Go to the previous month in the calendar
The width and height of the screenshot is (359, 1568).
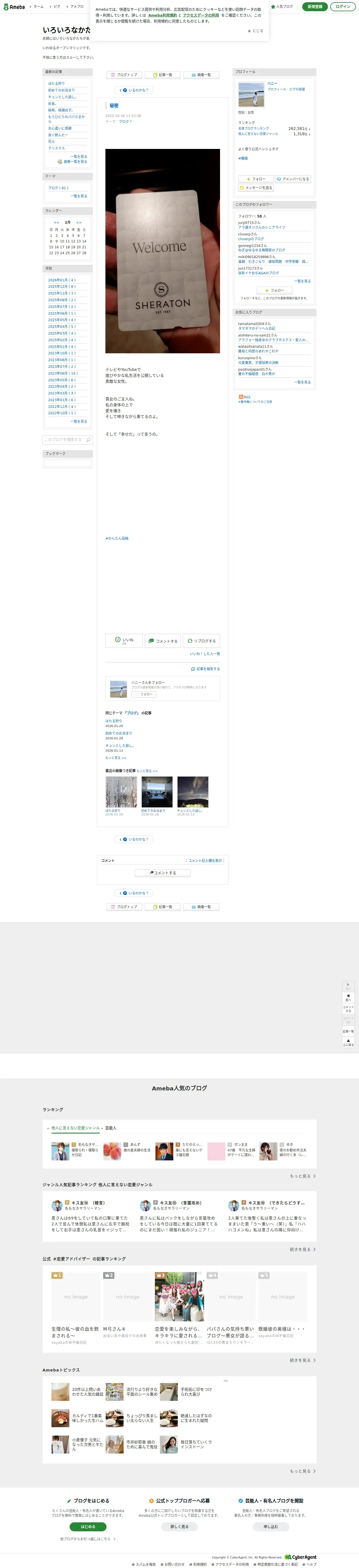(x=56, y=223)
